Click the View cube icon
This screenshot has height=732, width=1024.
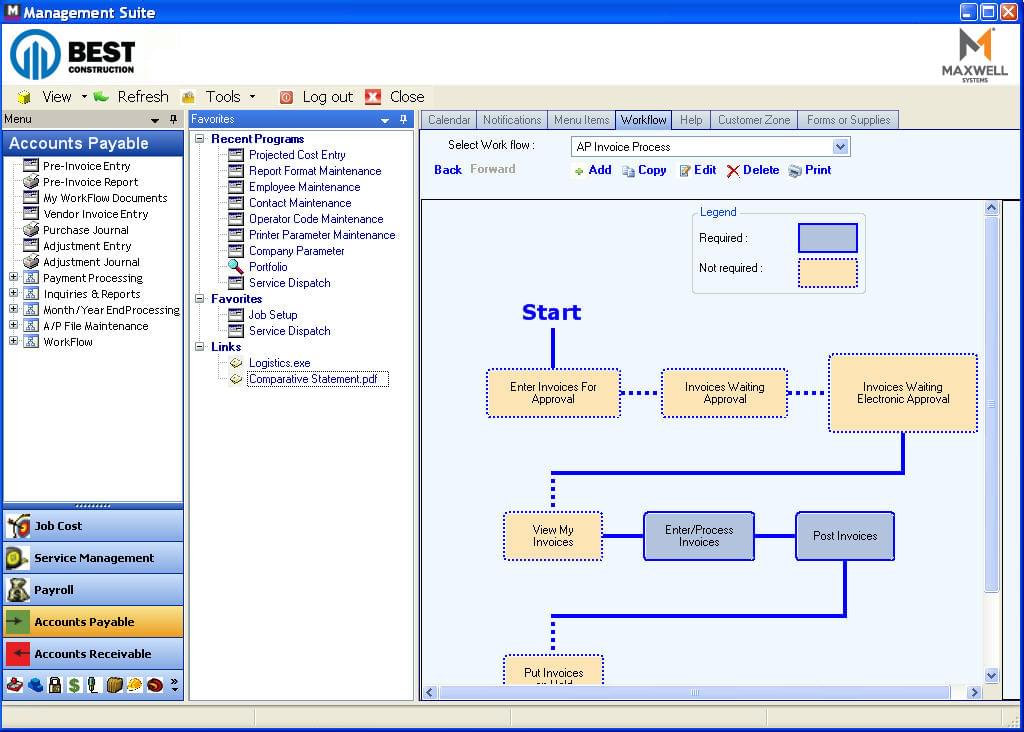coord(24,97)
